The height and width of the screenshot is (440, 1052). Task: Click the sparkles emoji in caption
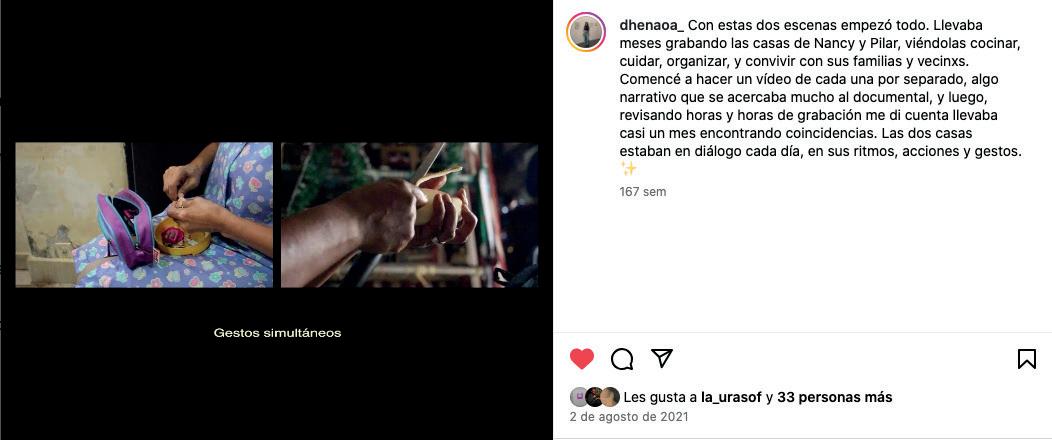click(x=629, y=168)
